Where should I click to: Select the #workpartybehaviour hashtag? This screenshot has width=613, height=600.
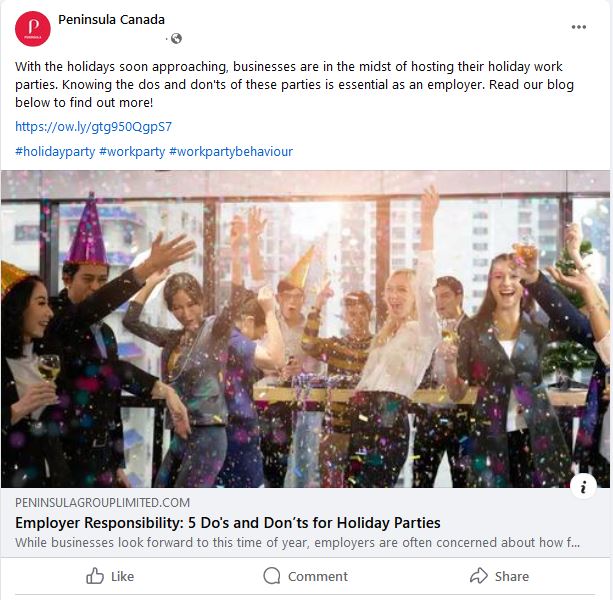(231, 152)
